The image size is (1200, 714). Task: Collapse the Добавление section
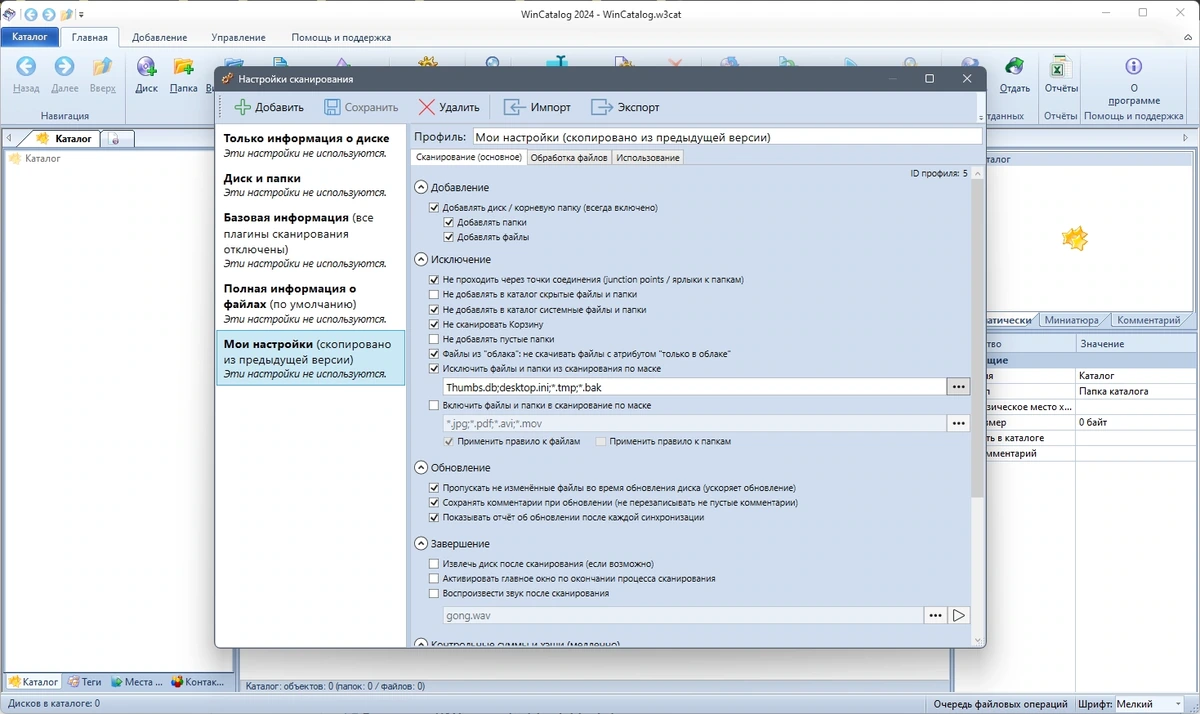point(421,188)
